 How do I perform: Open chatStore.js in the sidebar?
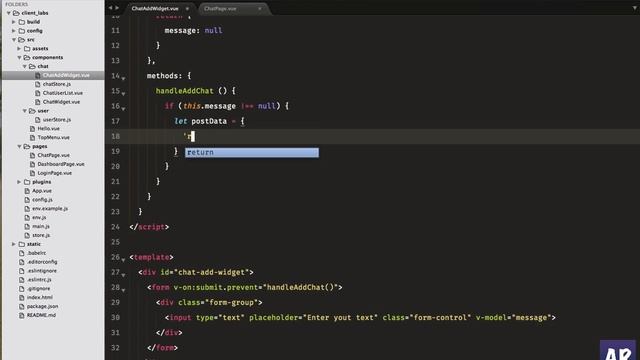[x=57, y=84]
